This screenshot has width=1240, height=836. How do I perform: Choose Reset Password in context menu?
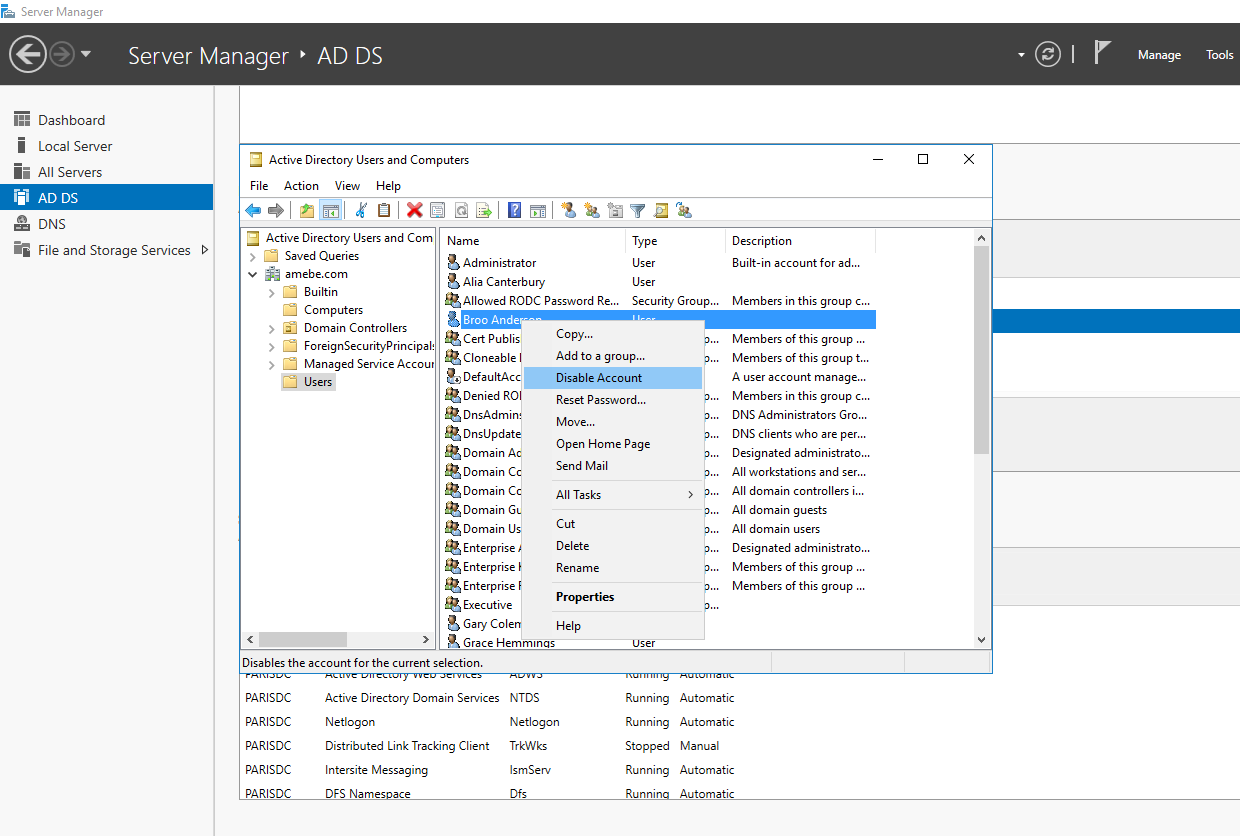[613, 400]
